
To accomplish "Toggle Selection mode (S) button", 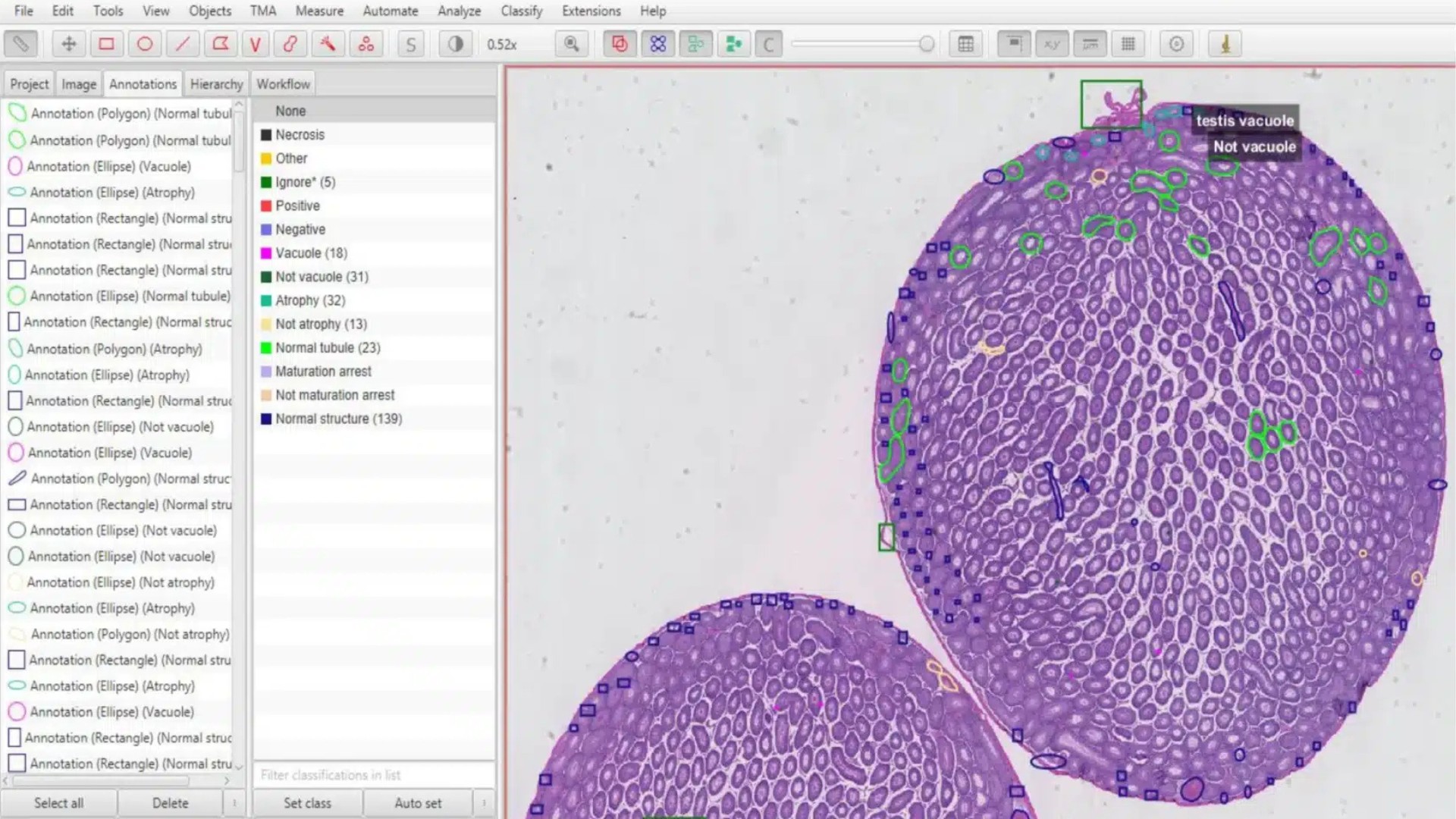I will 411,44.
